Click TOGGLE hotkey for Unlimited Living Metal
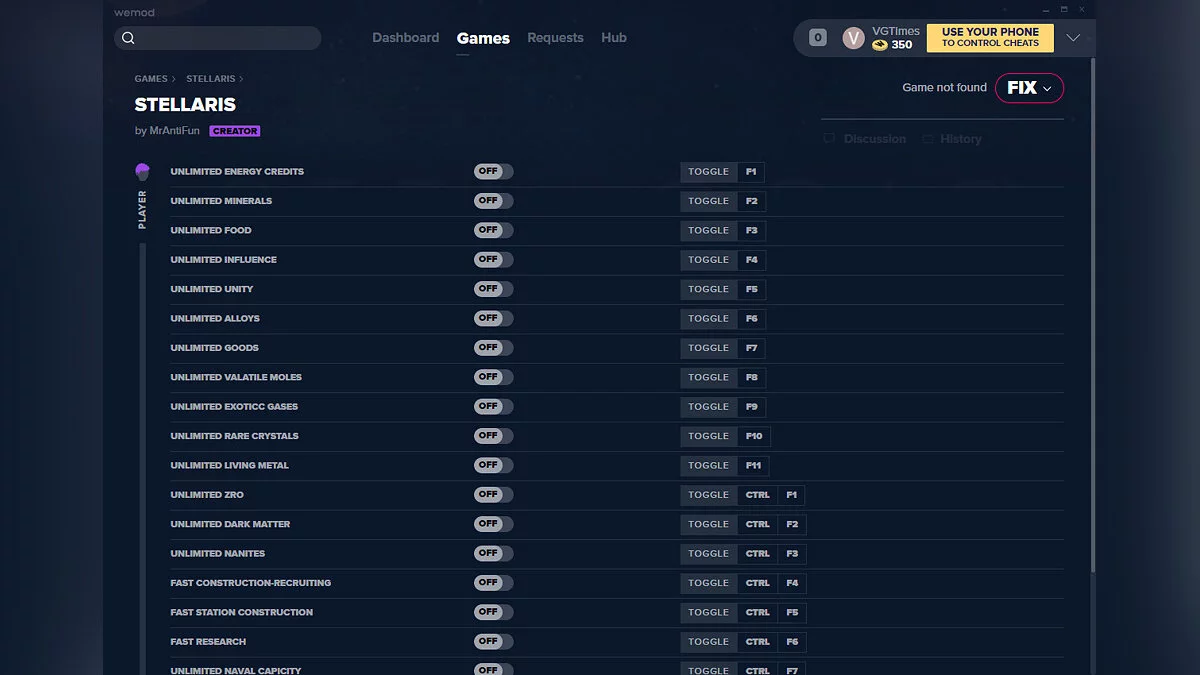 708,465
